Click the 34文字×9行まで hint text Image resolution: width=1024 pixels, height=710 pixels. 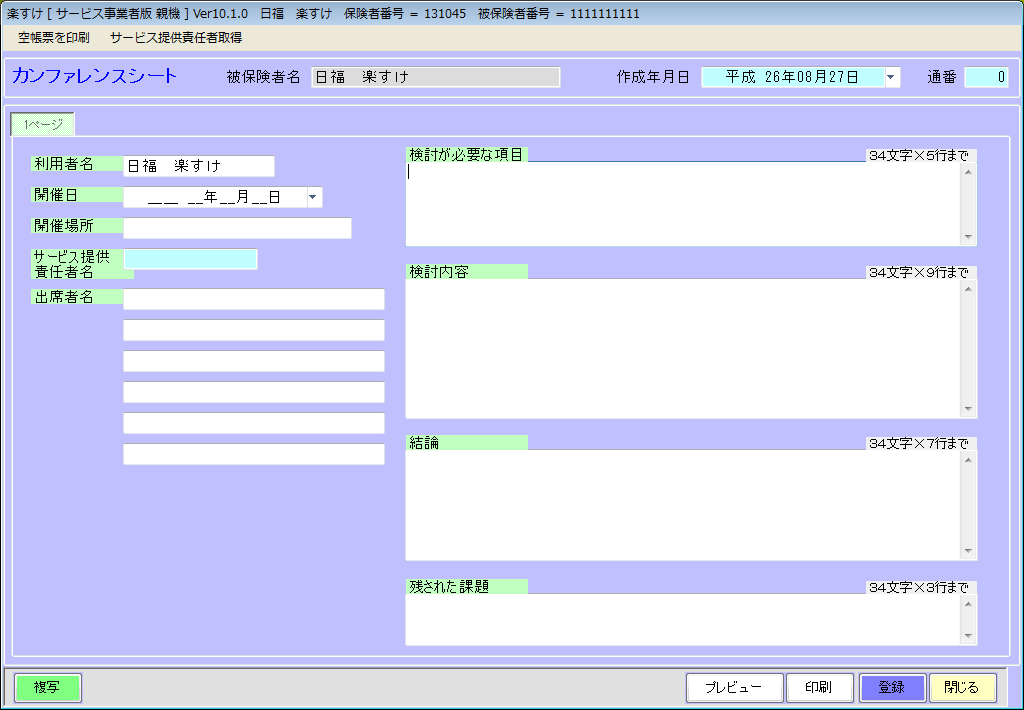tap(919, 272)
